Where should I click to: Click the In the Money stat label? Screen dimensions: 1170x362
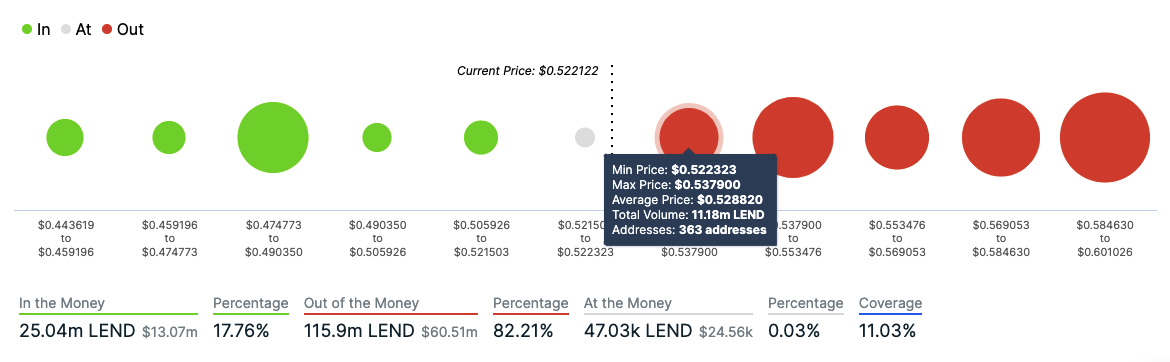click(62, 304)
